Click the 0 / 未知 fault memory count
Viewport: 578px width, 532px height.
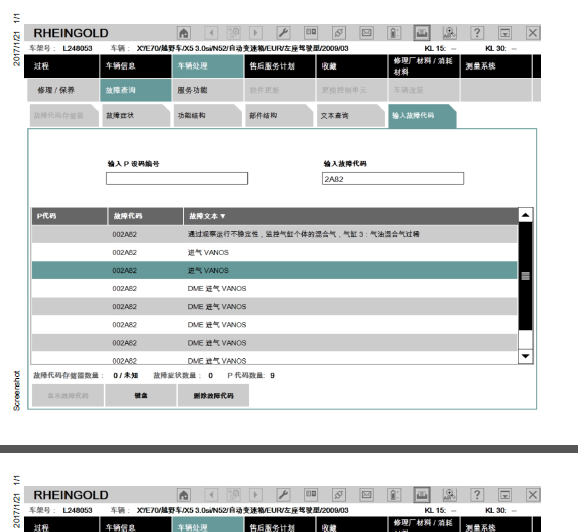[x=126, y=376]
